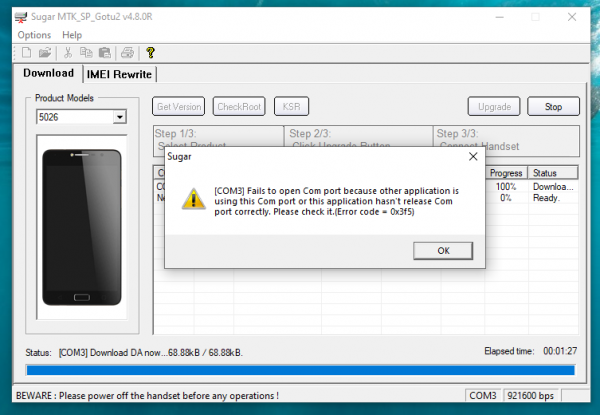This screenshot has height=415, width=600.
Task: Click the New document toolbar icon
Action: coord(26,52)
